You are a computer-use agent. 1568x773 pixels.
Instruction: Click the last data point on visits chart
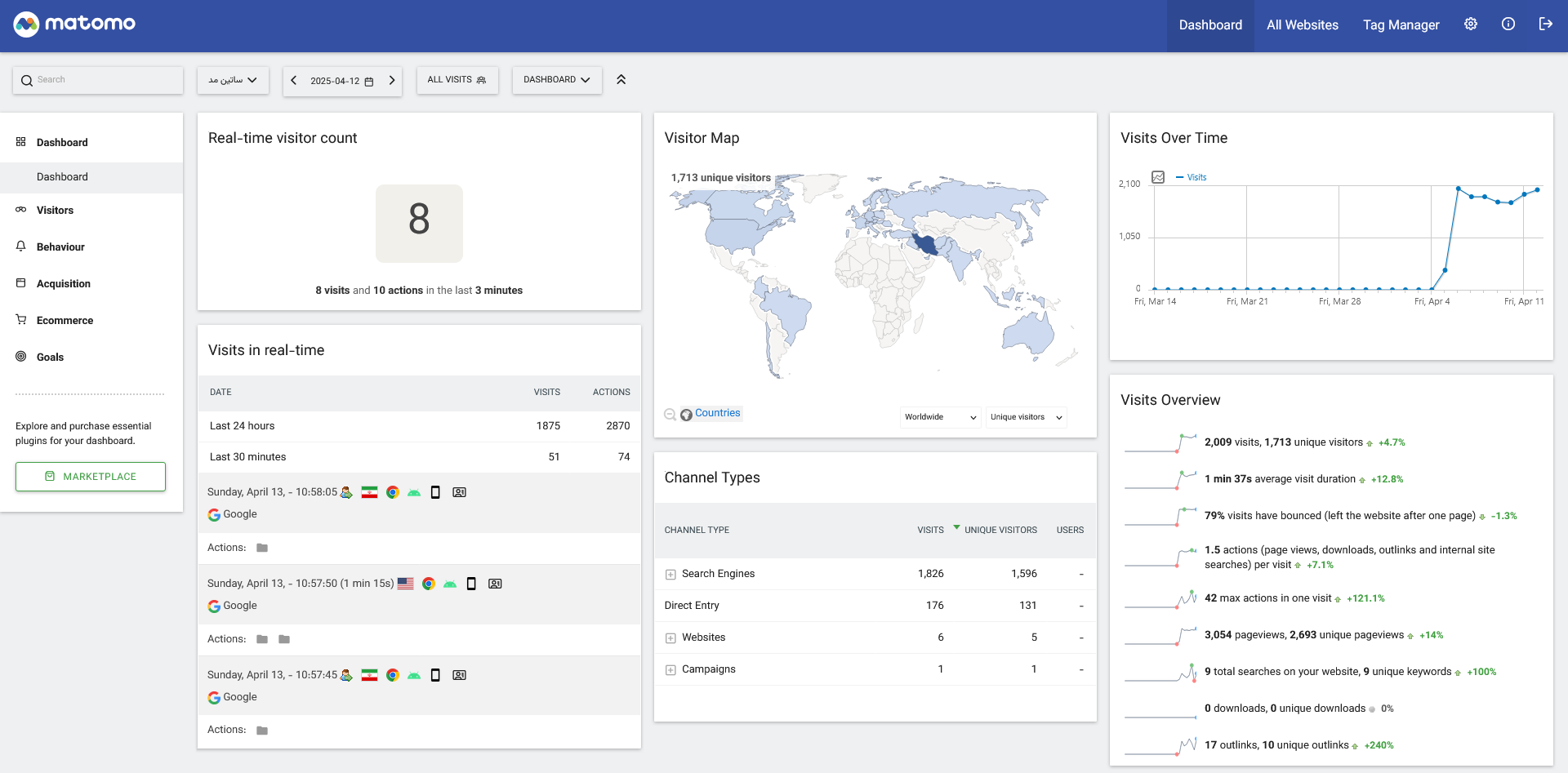click(x=1537, y=190)
